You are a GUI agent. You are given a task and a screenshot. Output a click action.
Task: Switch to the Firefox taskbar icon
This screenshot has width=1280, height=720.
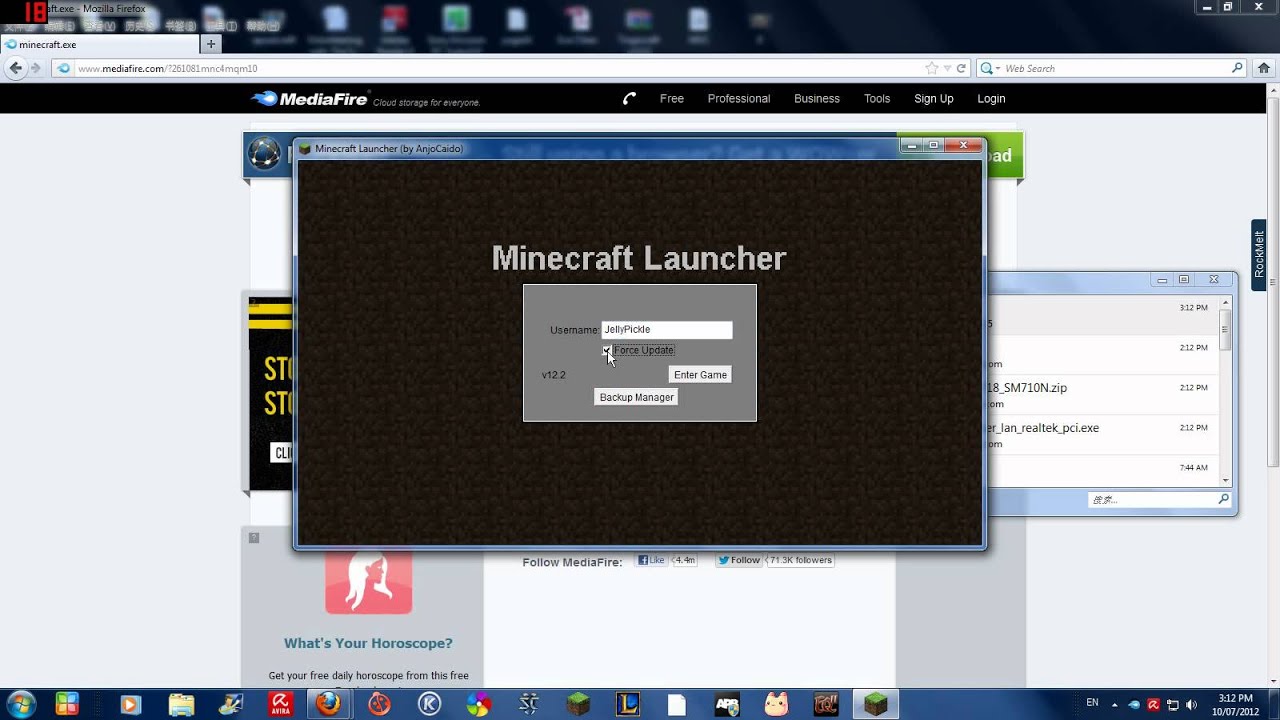[328, 704]
